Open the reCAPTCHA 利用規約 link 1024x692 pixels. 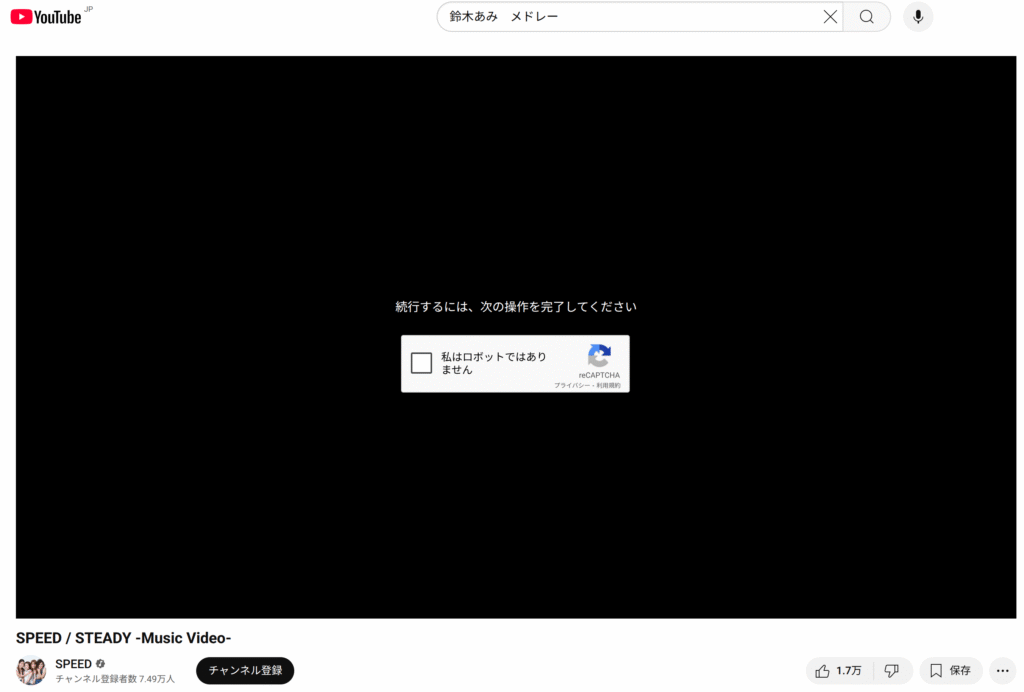pos(608,385)
